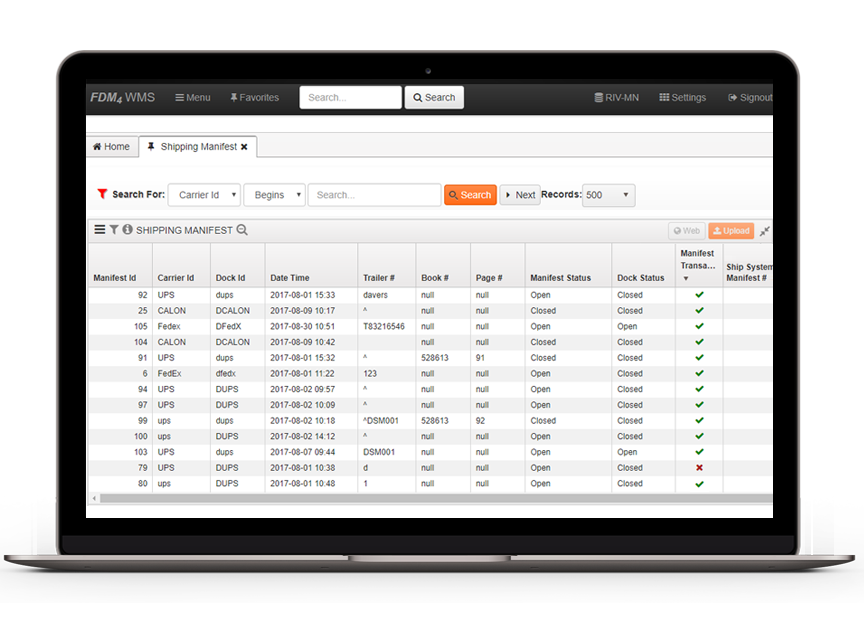Click the Signout link
This screenshot has width=864, height=639.
pos(750,97)
